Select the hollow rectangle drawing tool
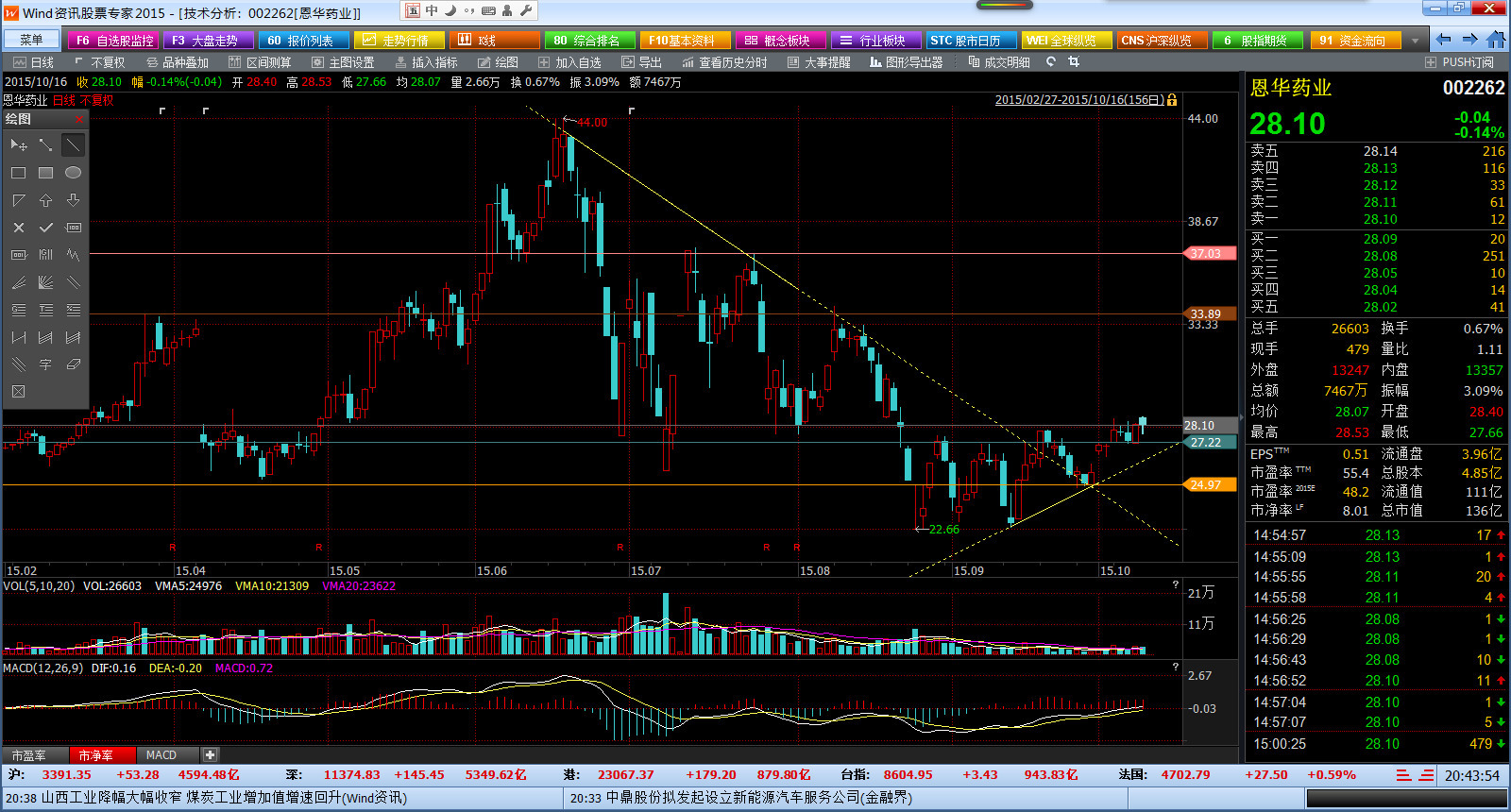The height and width of the screenshot is (812, 1511). click(18, 173)
